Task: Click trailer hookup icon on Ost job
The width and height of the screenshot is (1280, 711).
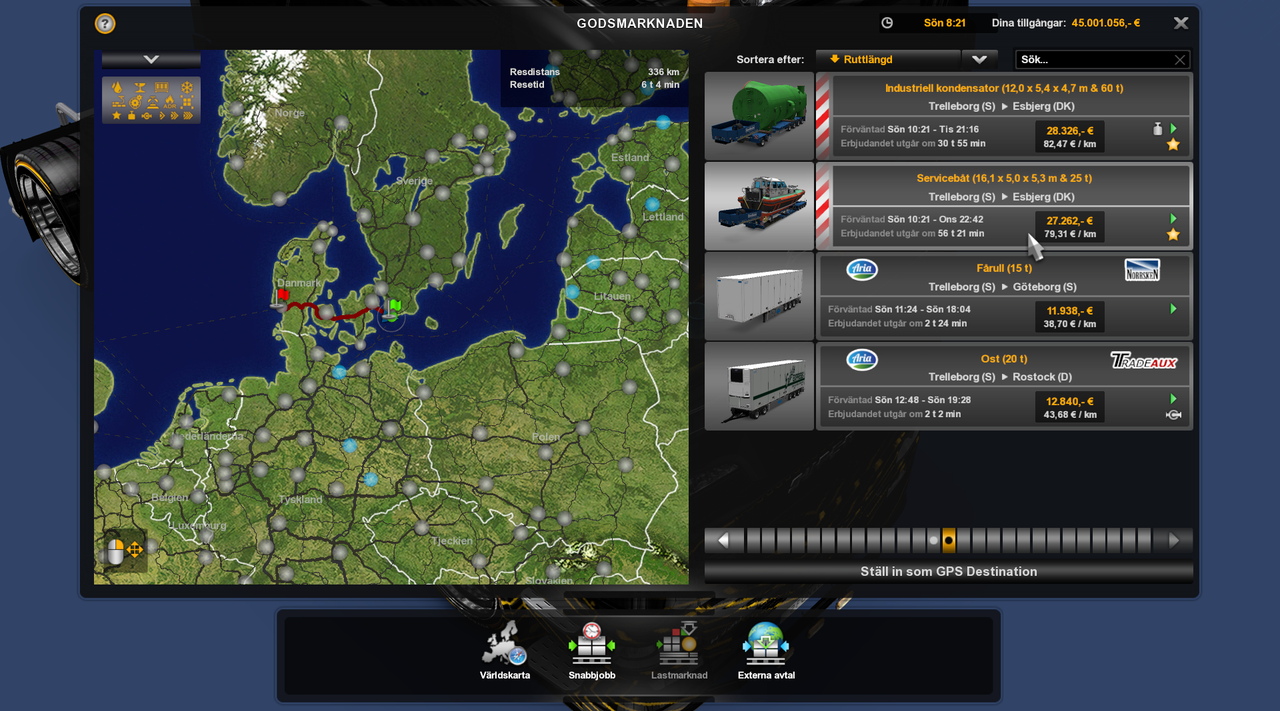Action: pyautogui.click(x=1173, y=415)
